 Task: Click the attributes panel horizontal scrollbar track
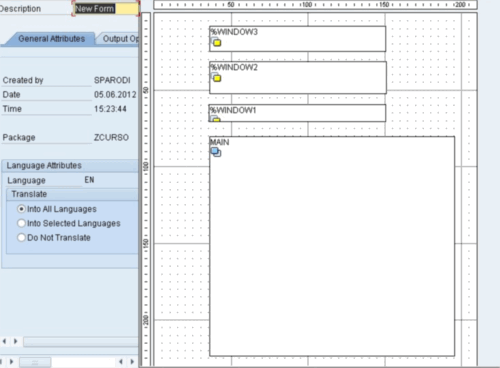point(81,342)
